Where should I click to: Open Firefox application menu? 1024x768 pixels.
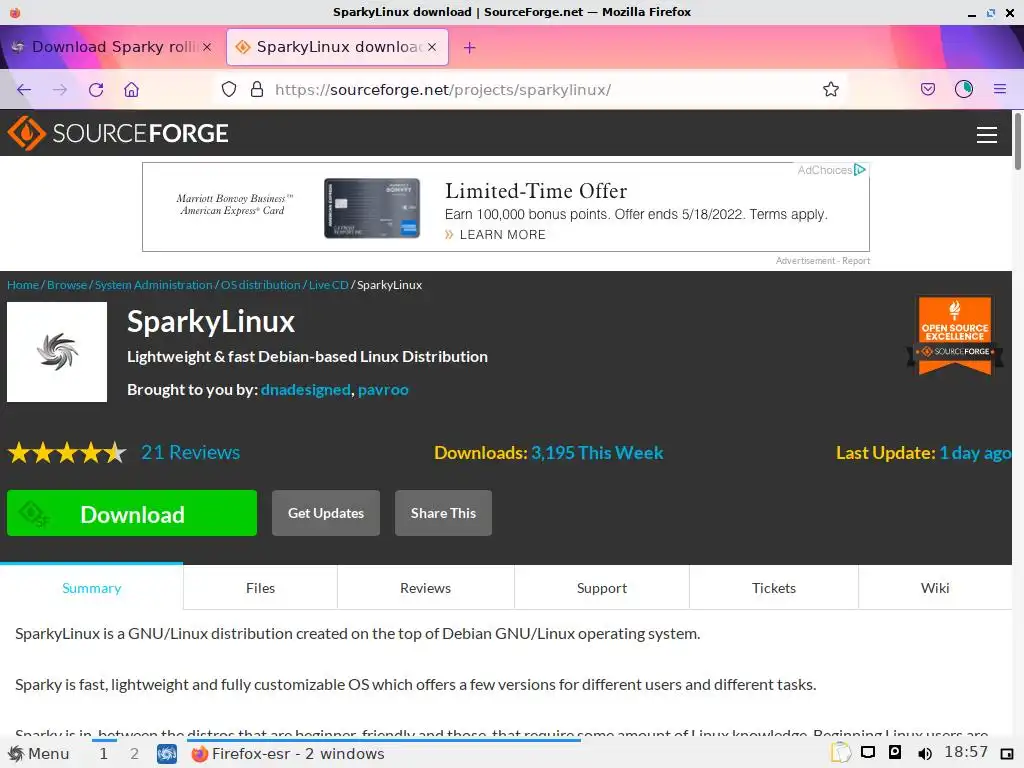point(1000,89)
